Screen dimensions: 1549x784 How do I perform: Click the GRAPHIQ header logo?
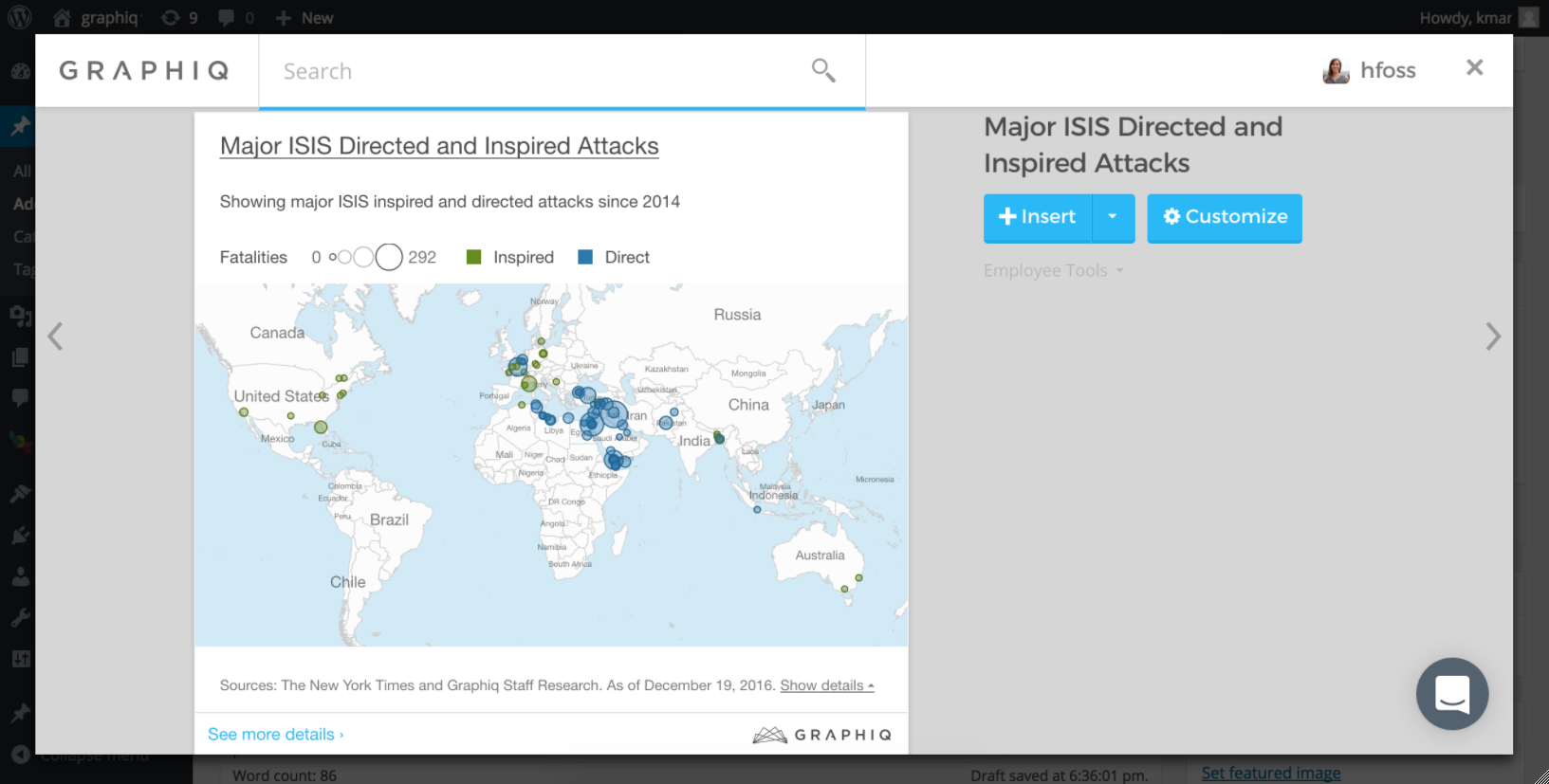coord(144,71)
